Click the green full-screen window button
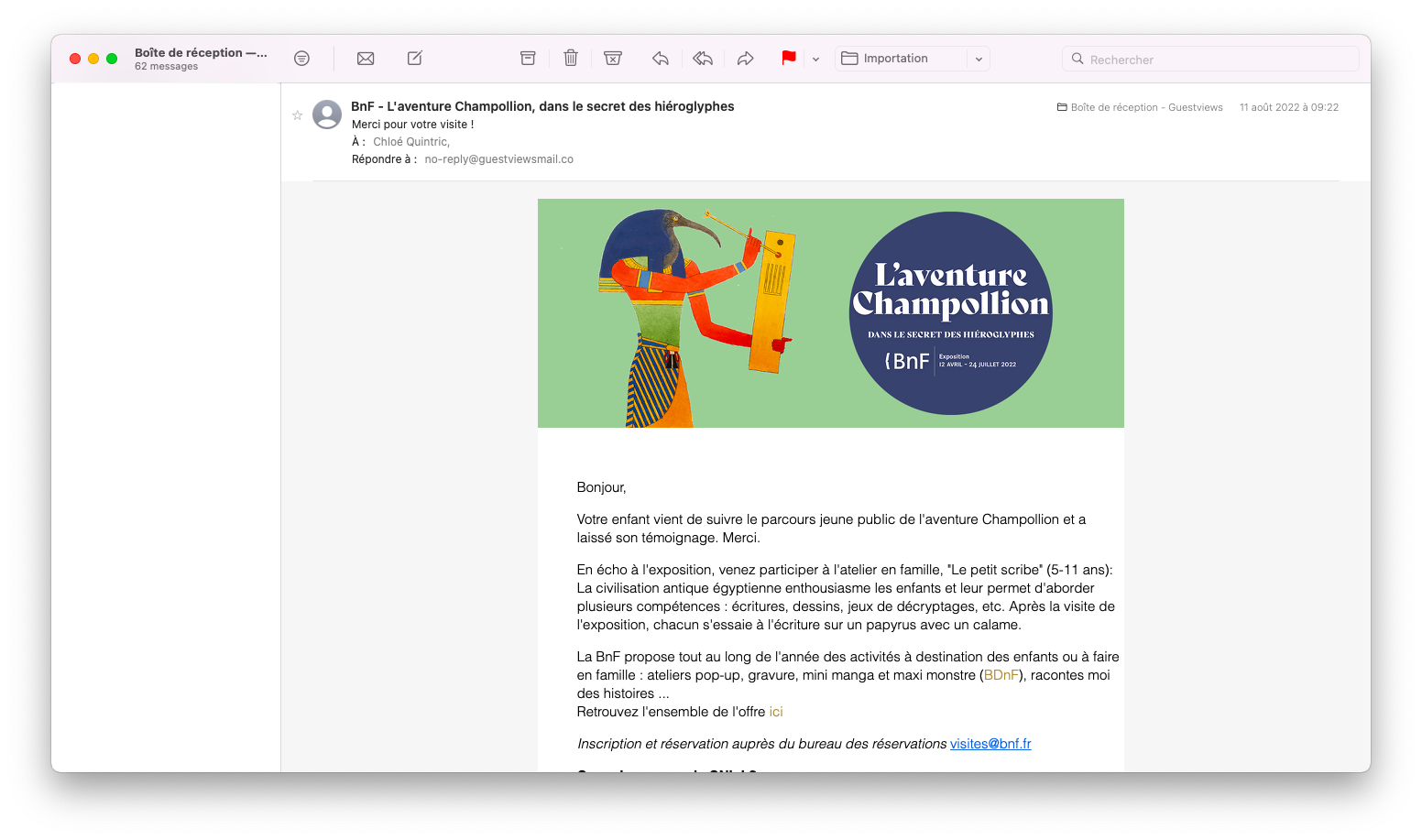 [x=112, y=59]
